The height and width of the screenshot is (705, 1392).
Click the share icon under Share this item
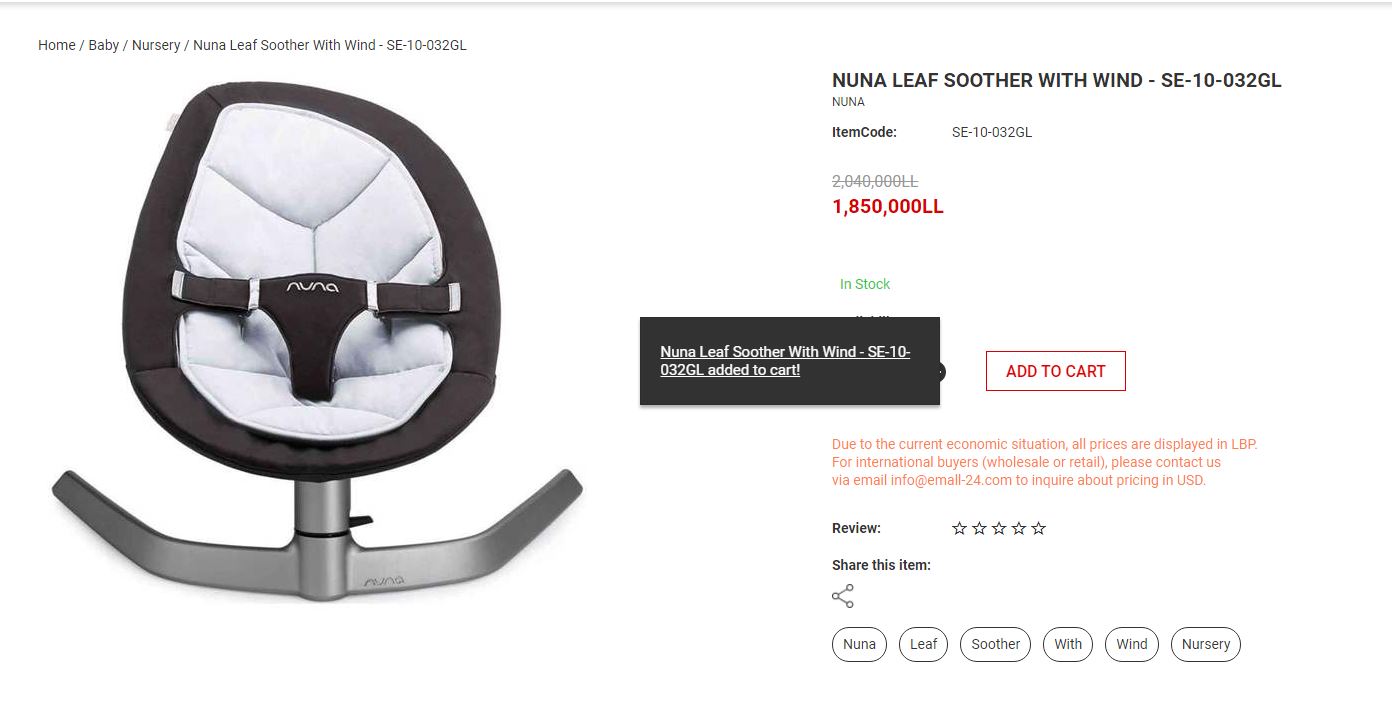pyautogui.click(x=843, y=597)
